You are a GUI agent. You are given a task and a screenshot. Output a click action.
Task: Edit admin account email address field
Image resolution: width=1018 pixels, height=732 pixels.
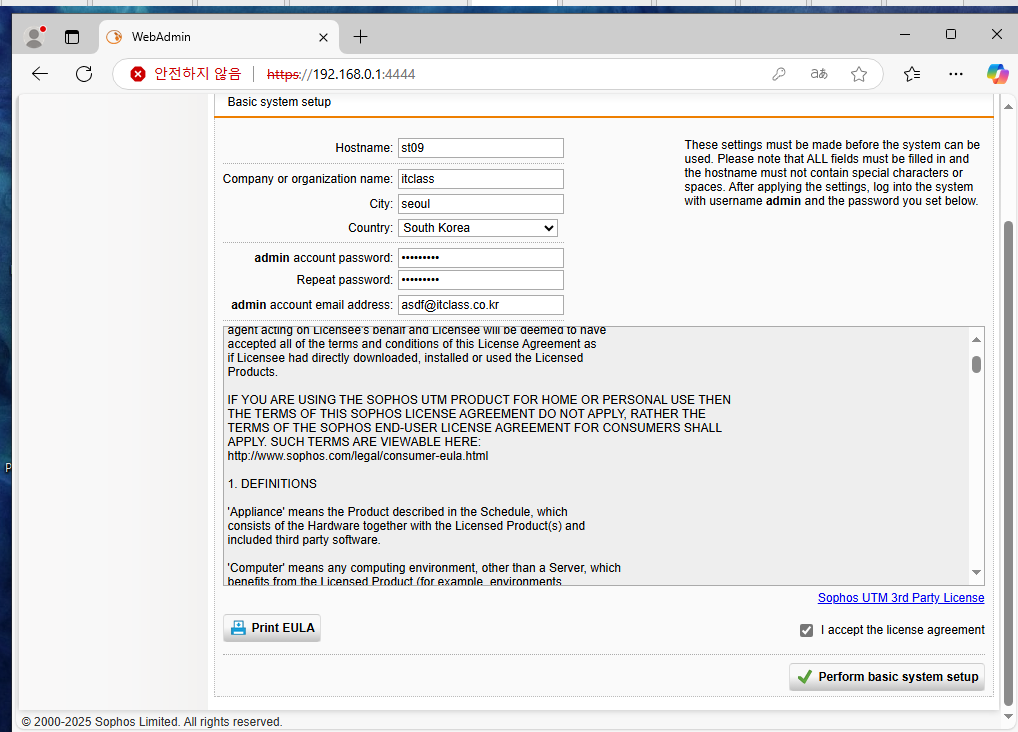point(480,305)
